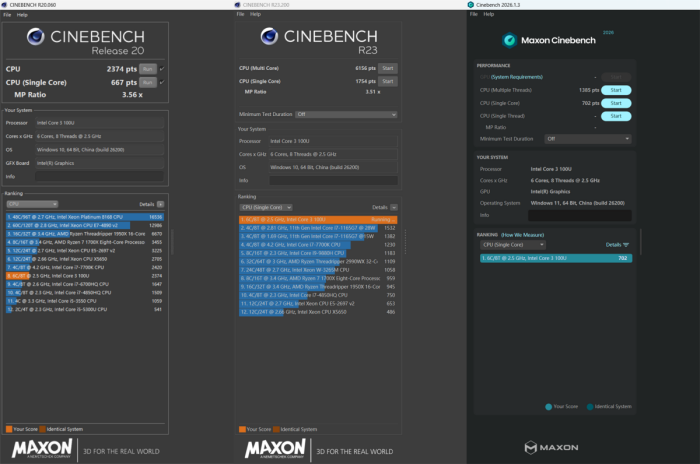Open the Help menu in Cinebench 2026
The height and width of the screenshot is (464, 700).
coord(489,14)
